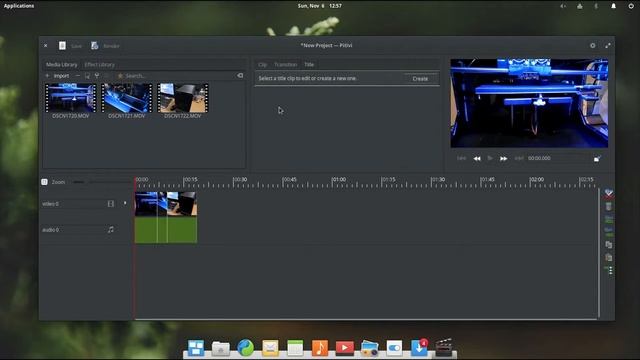Switch to the Effect Library tab
Screen dimensions: 640x360
pos(99,64)
